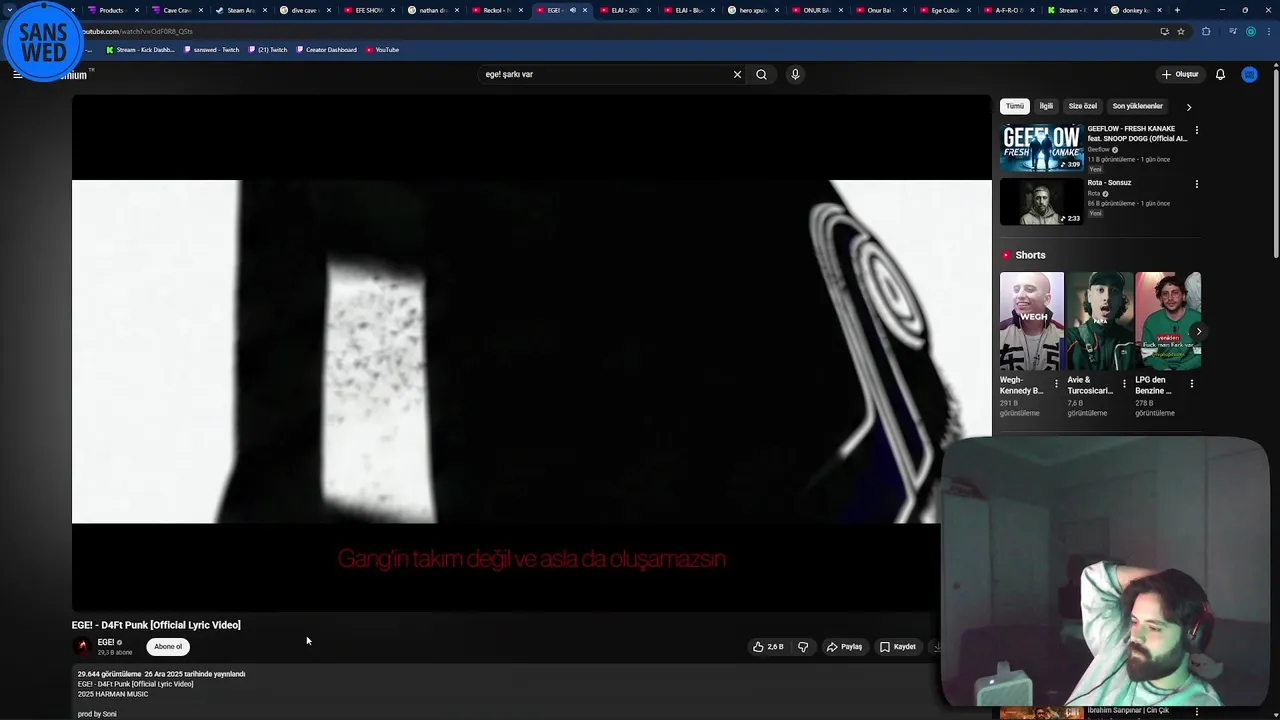The image size is (1280, 720).
Task: Select the Tümü filter chip
Action: (x=1015, y=106)
